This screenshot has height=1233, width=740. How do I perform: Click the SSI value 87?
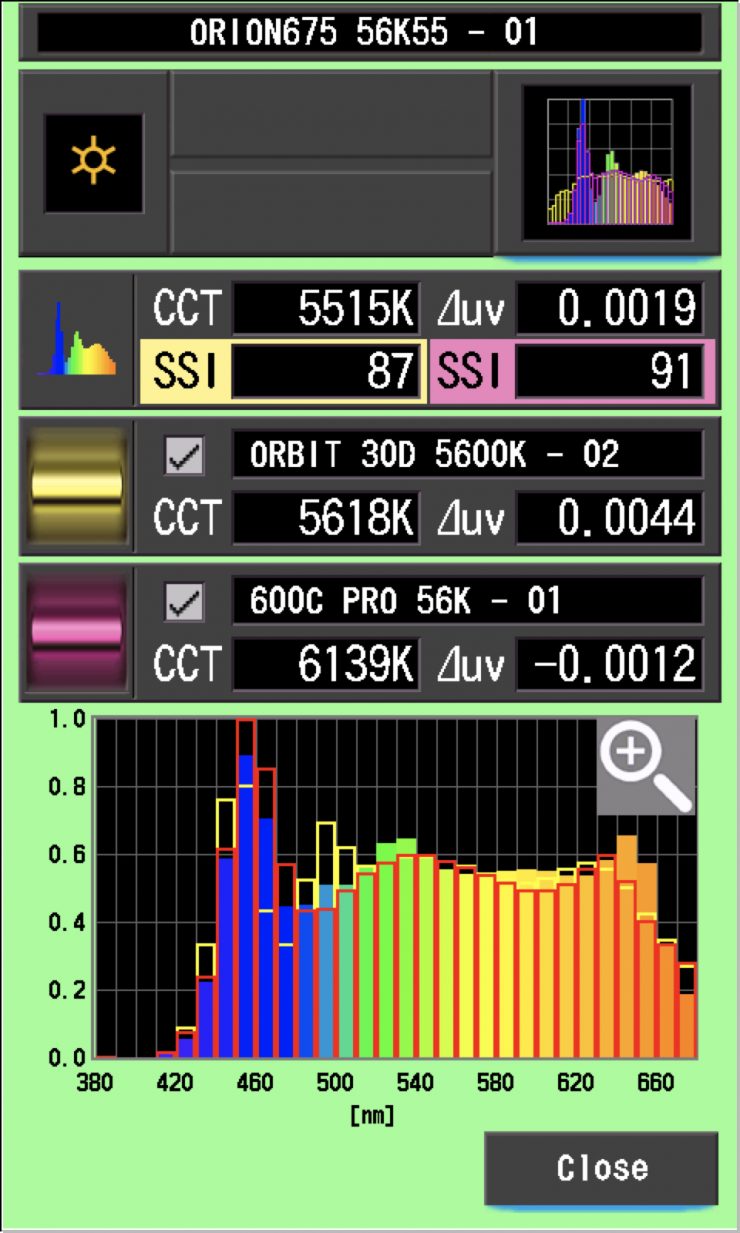click(326, 372)
